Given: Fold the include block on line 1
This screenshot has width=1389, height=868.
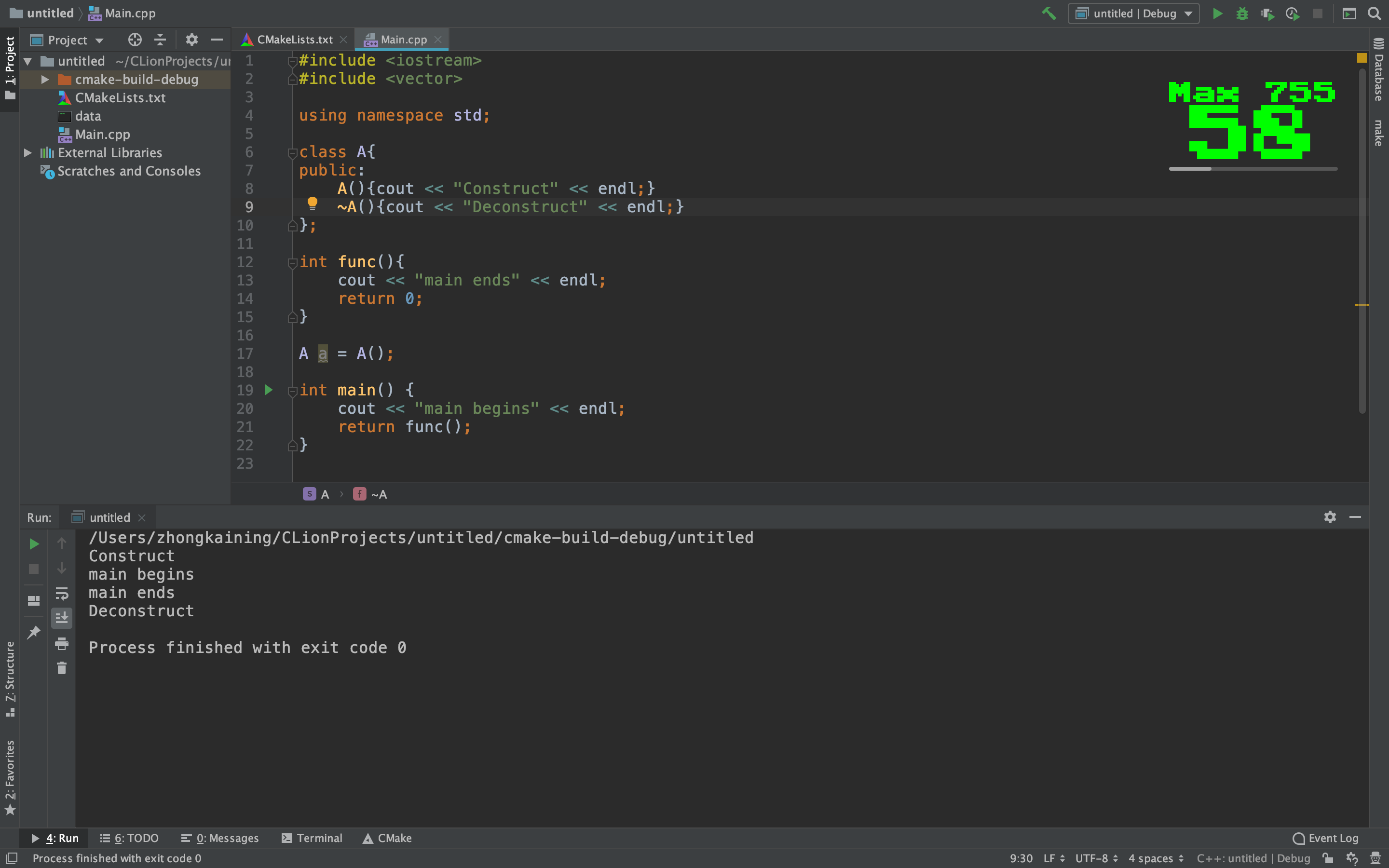Looking at the screenshot, I should click(292, 61).
